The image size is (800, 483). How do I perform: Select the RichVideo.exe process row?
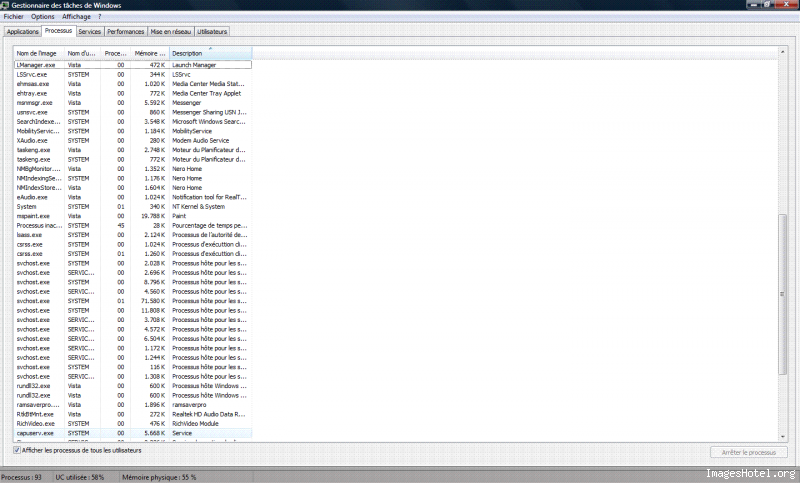pyautogui.click(x=35, y=423)
